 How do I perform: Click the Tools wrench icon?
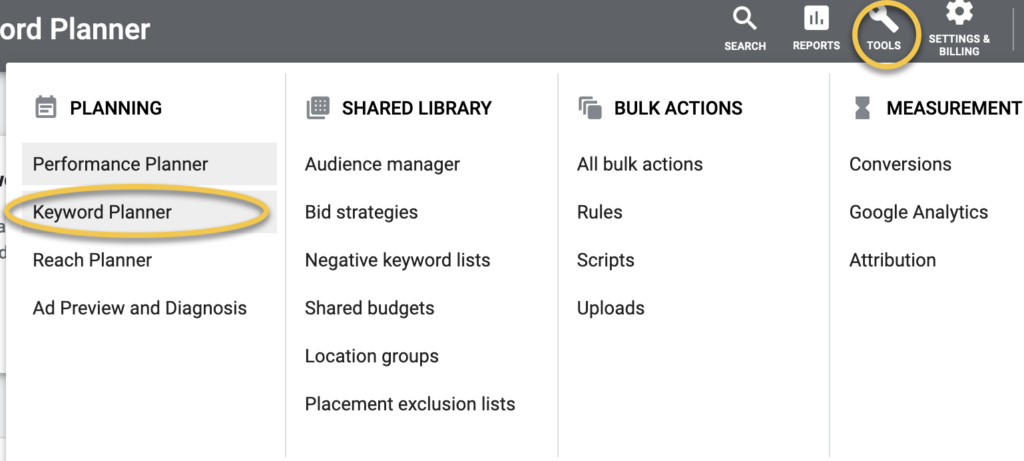(883, 19)
